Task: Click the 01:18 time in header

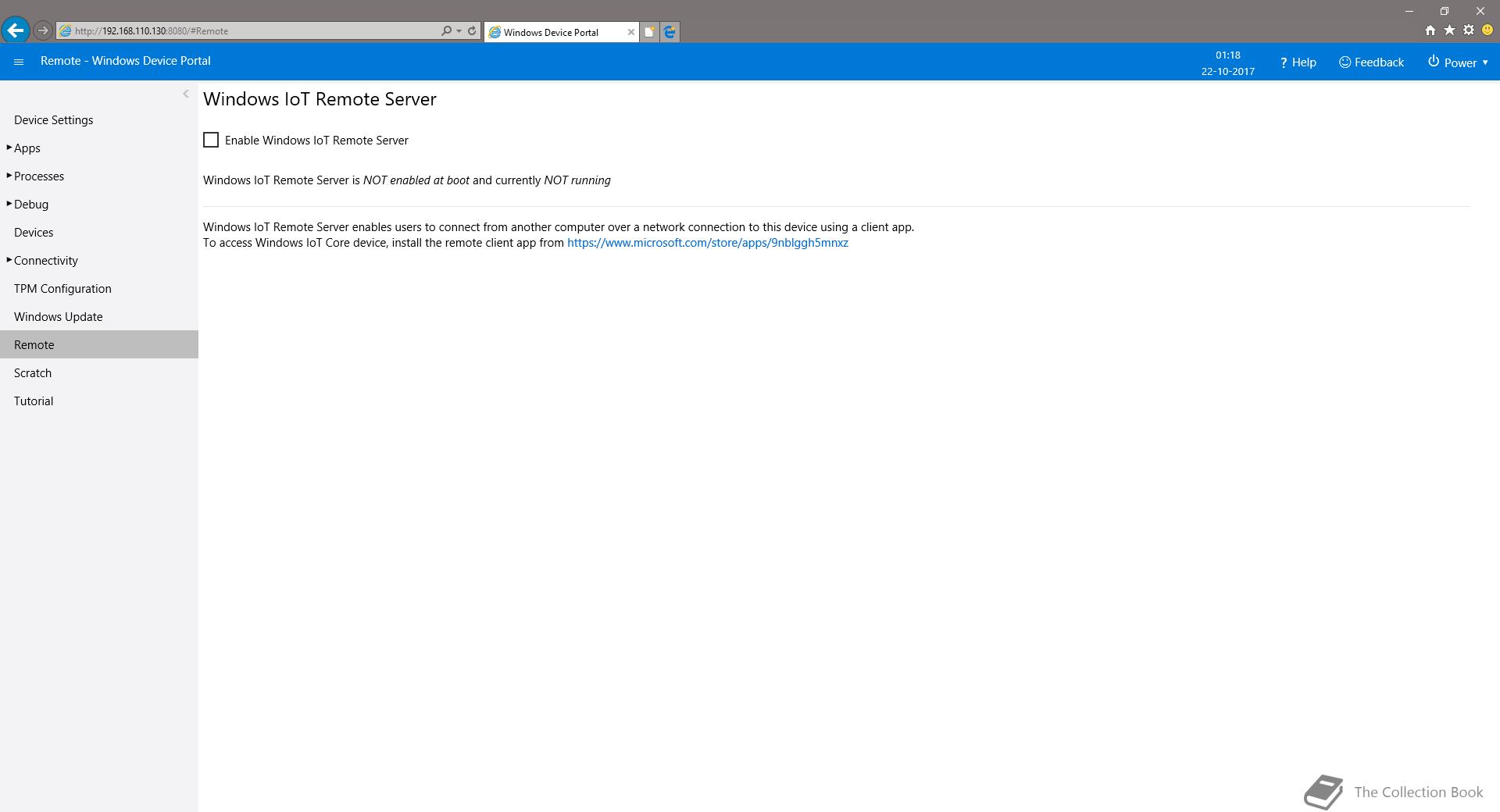Action: [x=1228, y=55]
